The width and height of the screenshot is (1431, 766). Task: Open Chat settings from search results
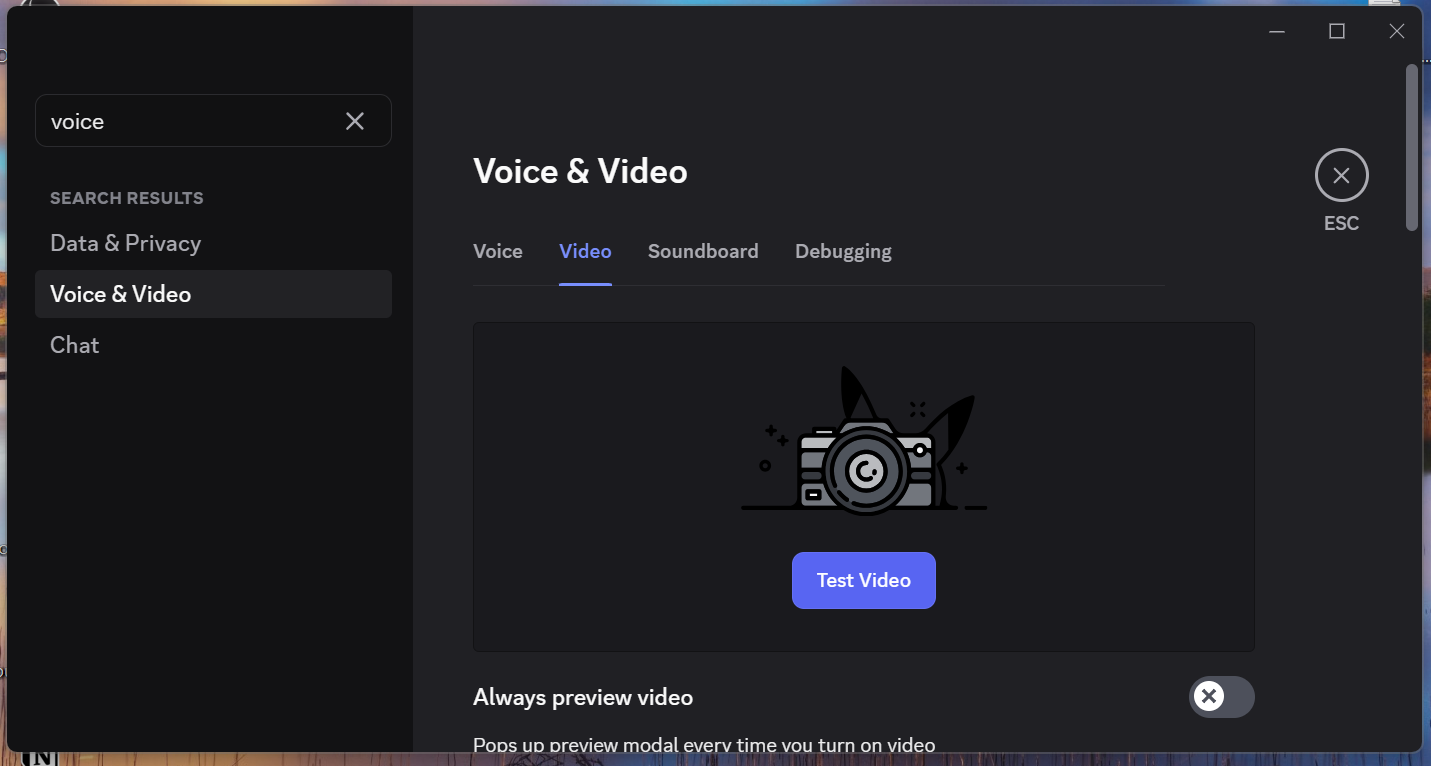(x=213, y=345)
